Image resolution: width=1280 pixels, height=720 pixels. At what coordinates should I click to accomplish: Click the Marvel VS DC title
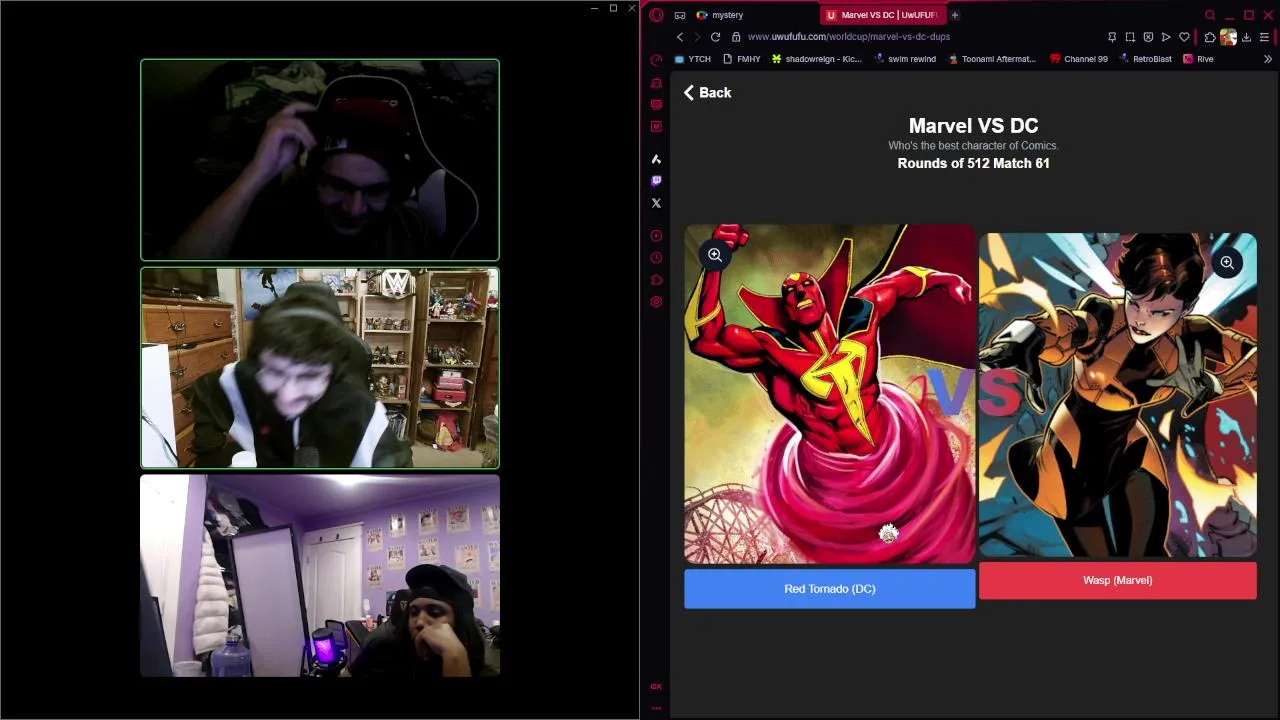pos(973,126)
